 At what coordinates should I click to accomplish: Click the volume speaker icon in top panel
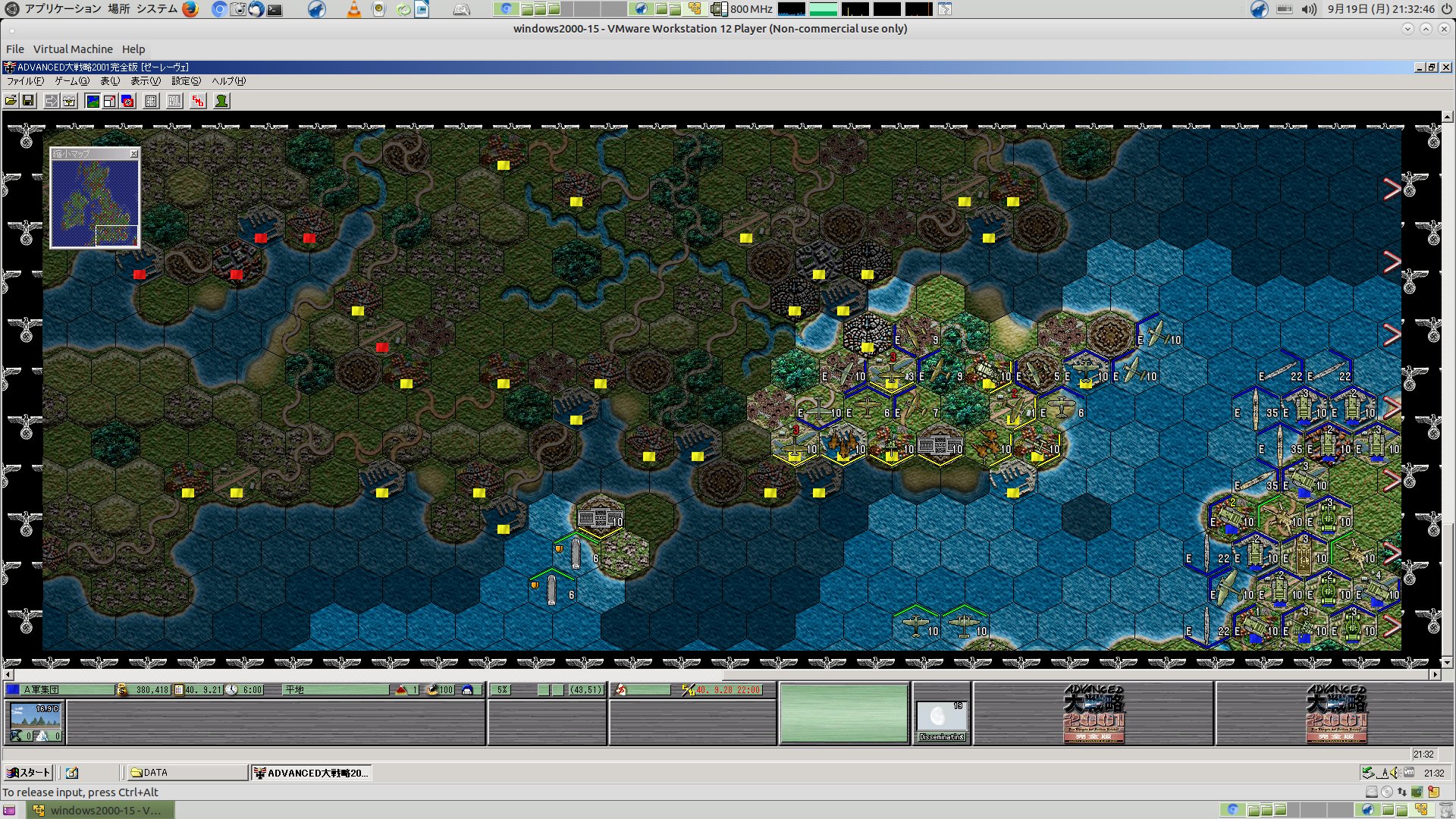click(1309, 9)
